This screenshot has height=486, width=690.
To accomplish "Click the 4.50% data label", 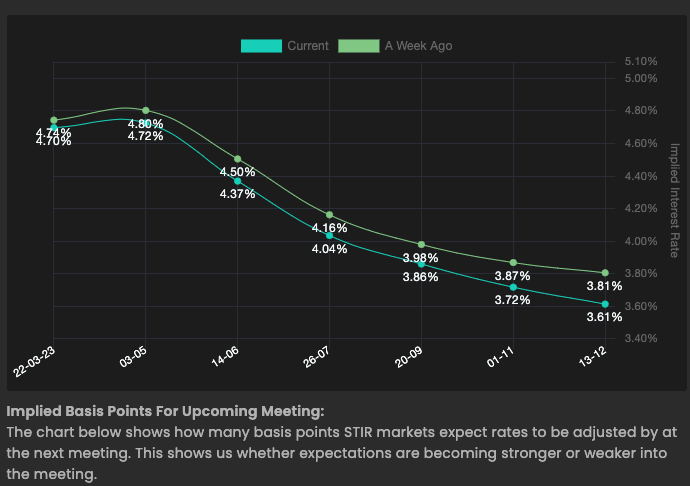I will (238, 172).
